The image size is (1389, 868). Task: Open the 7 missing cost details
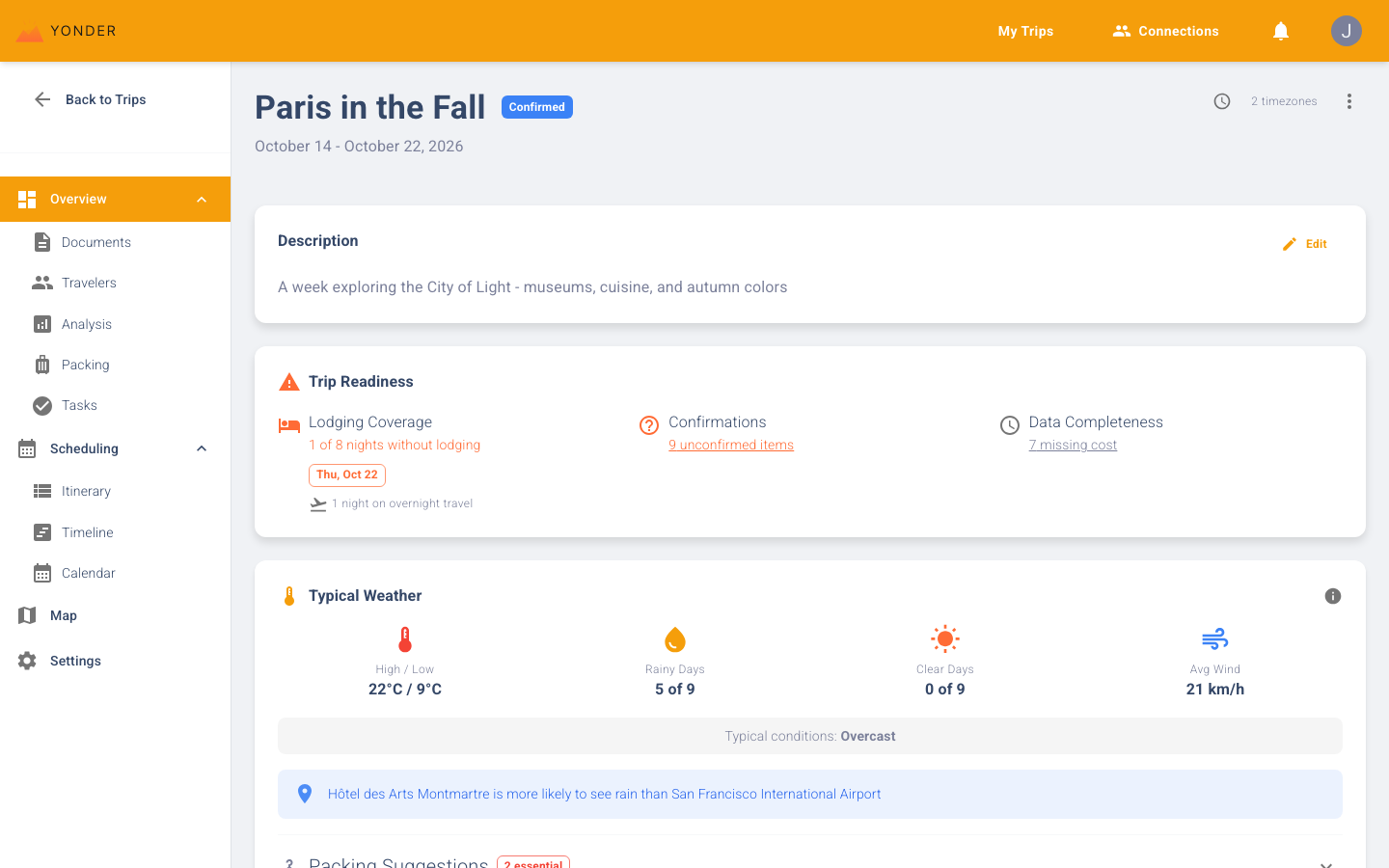pos(1073,445)
